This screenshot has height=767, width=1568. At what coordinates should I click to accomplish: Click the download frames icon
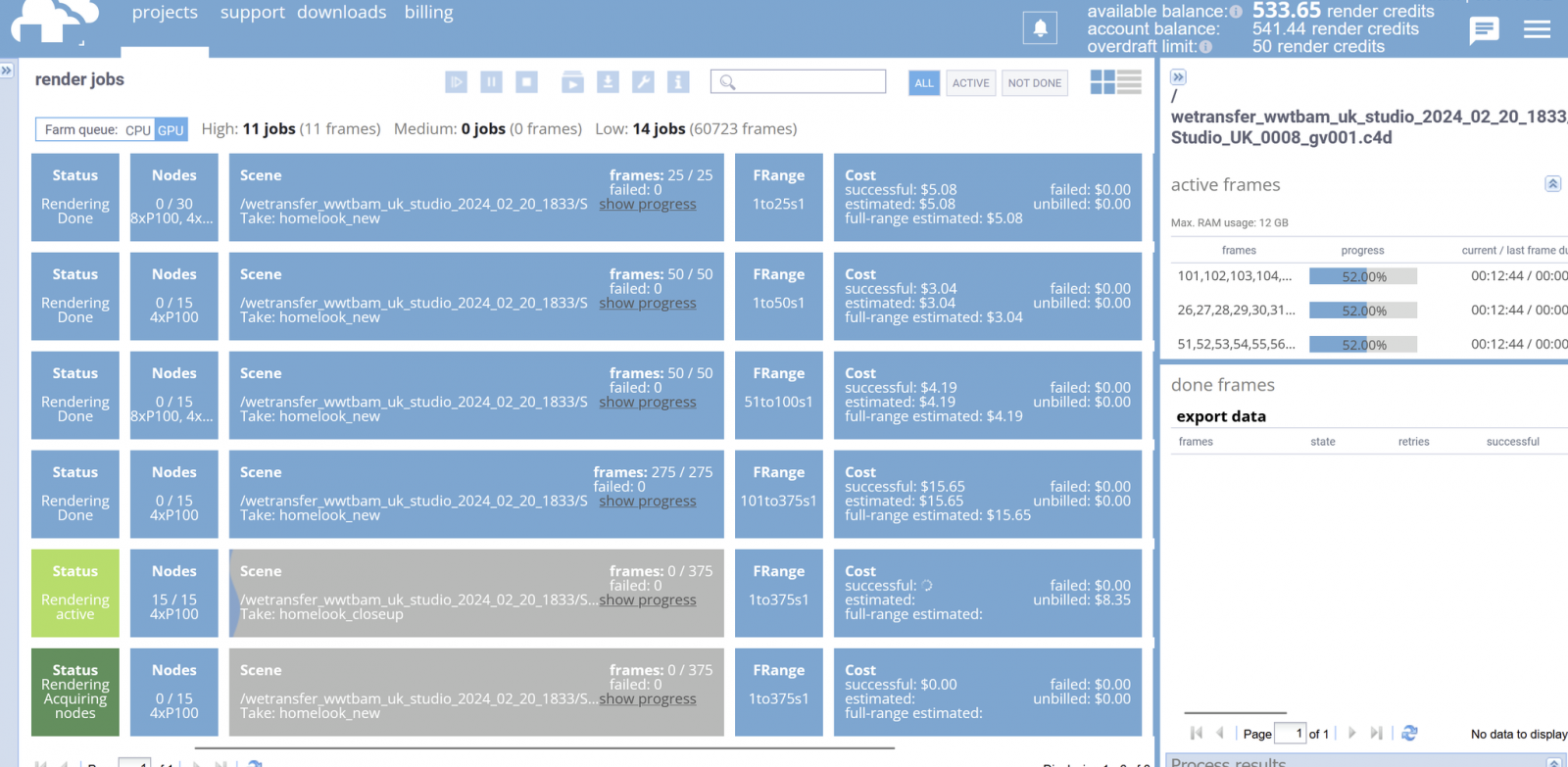pyautogui.click(x=608, y=82)
